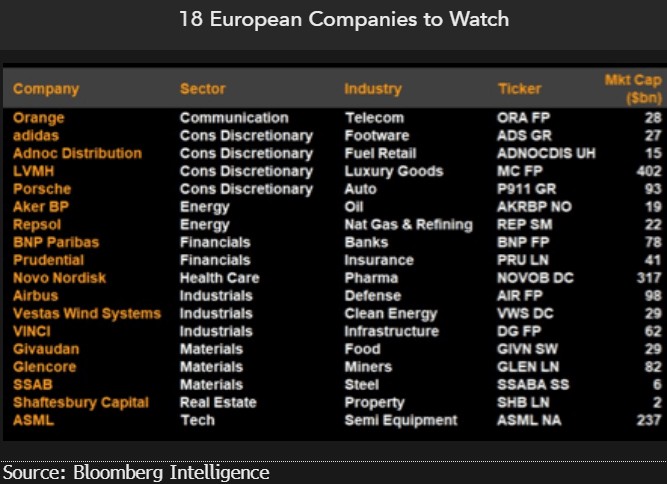Select the Glencore company name

pyautogui.click(x=44, y=367)
